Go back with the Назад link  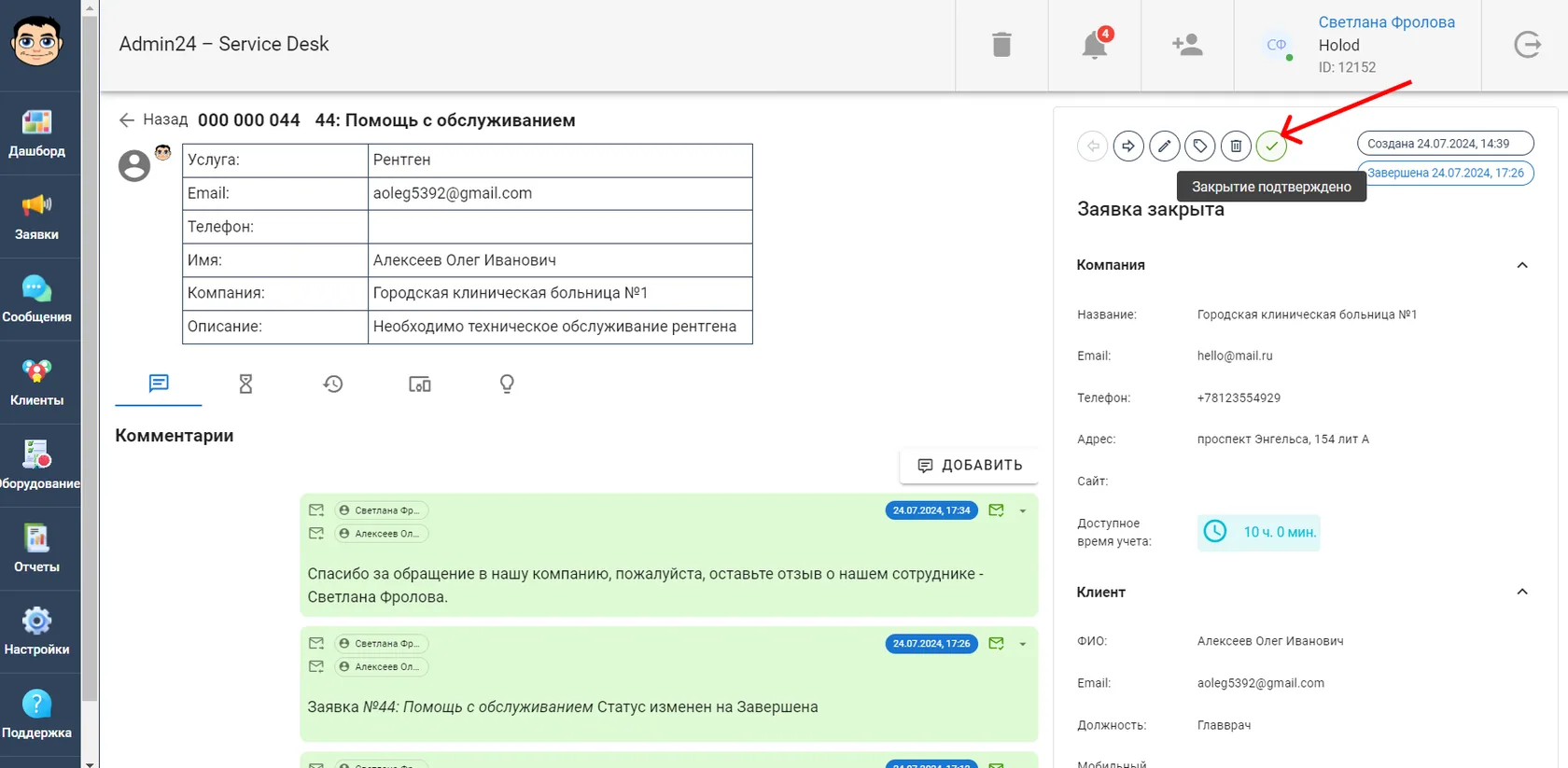pos(154,120)
